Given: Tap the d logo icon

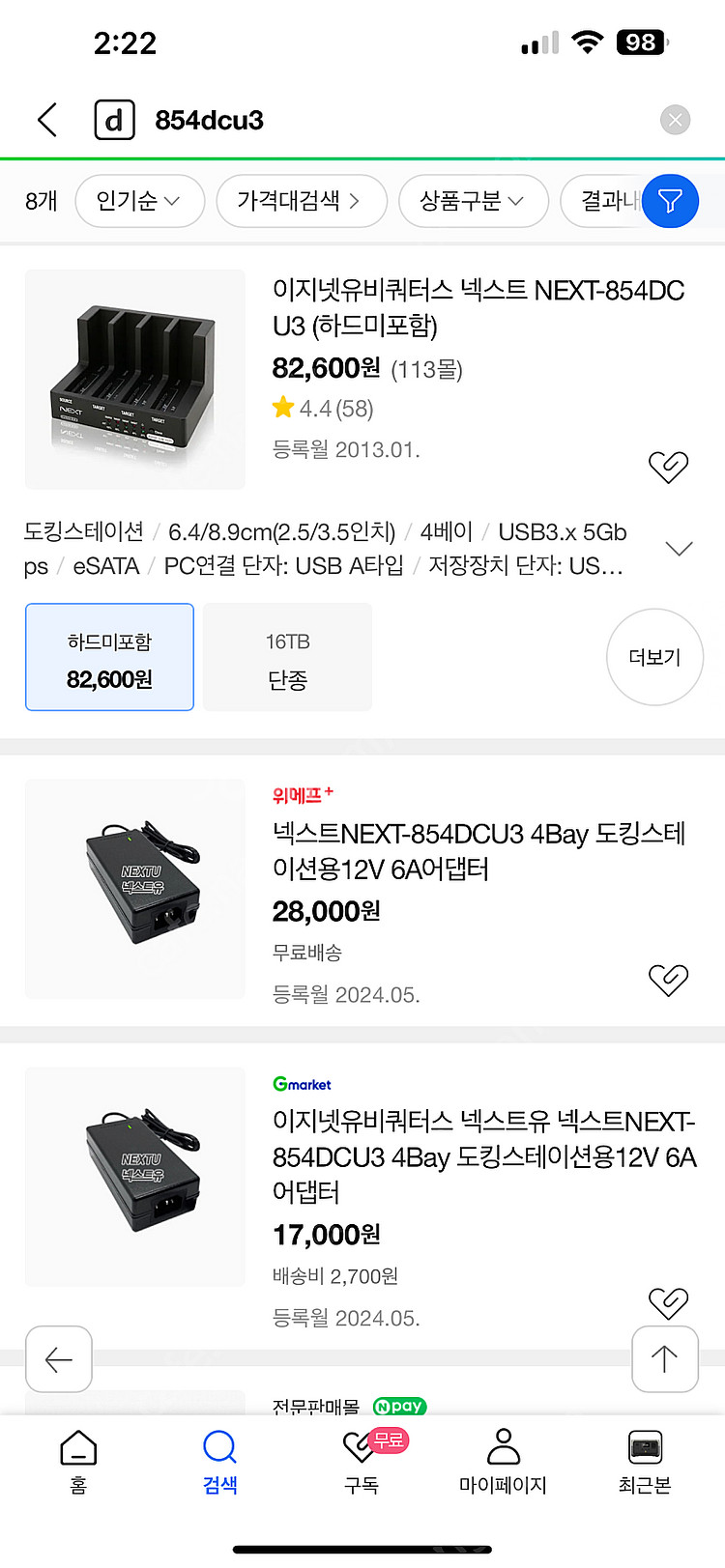Looking at the screenshot, I should click(114, 120).
